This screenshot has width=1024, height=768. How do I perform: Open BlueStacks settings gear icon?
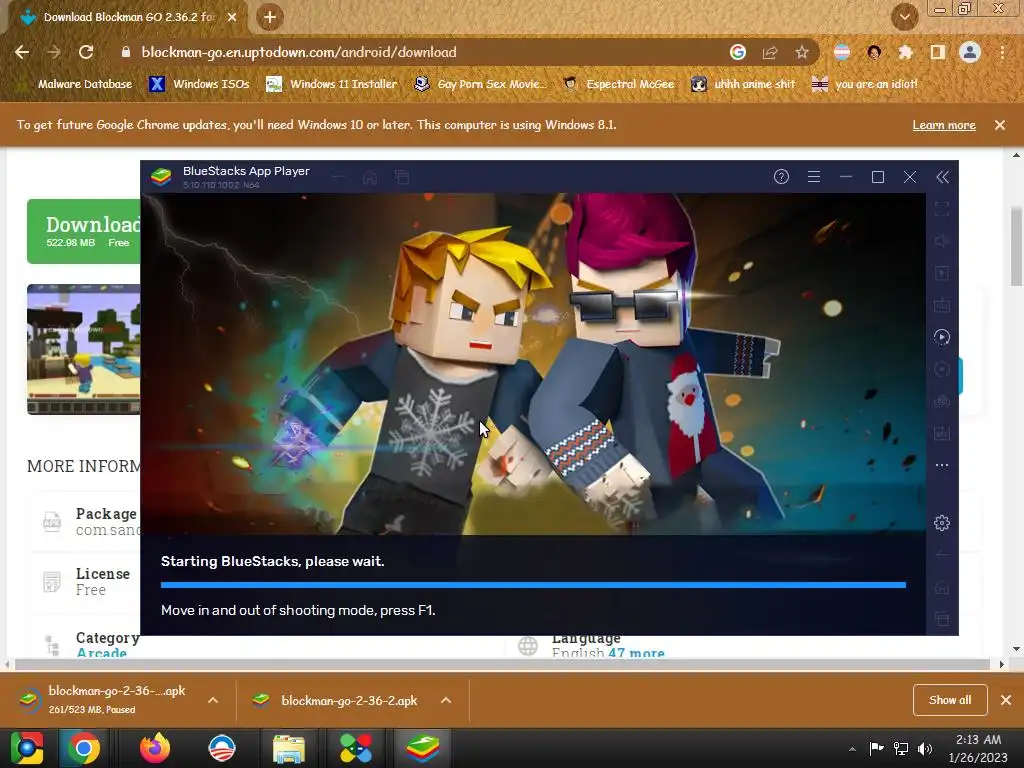942,523
